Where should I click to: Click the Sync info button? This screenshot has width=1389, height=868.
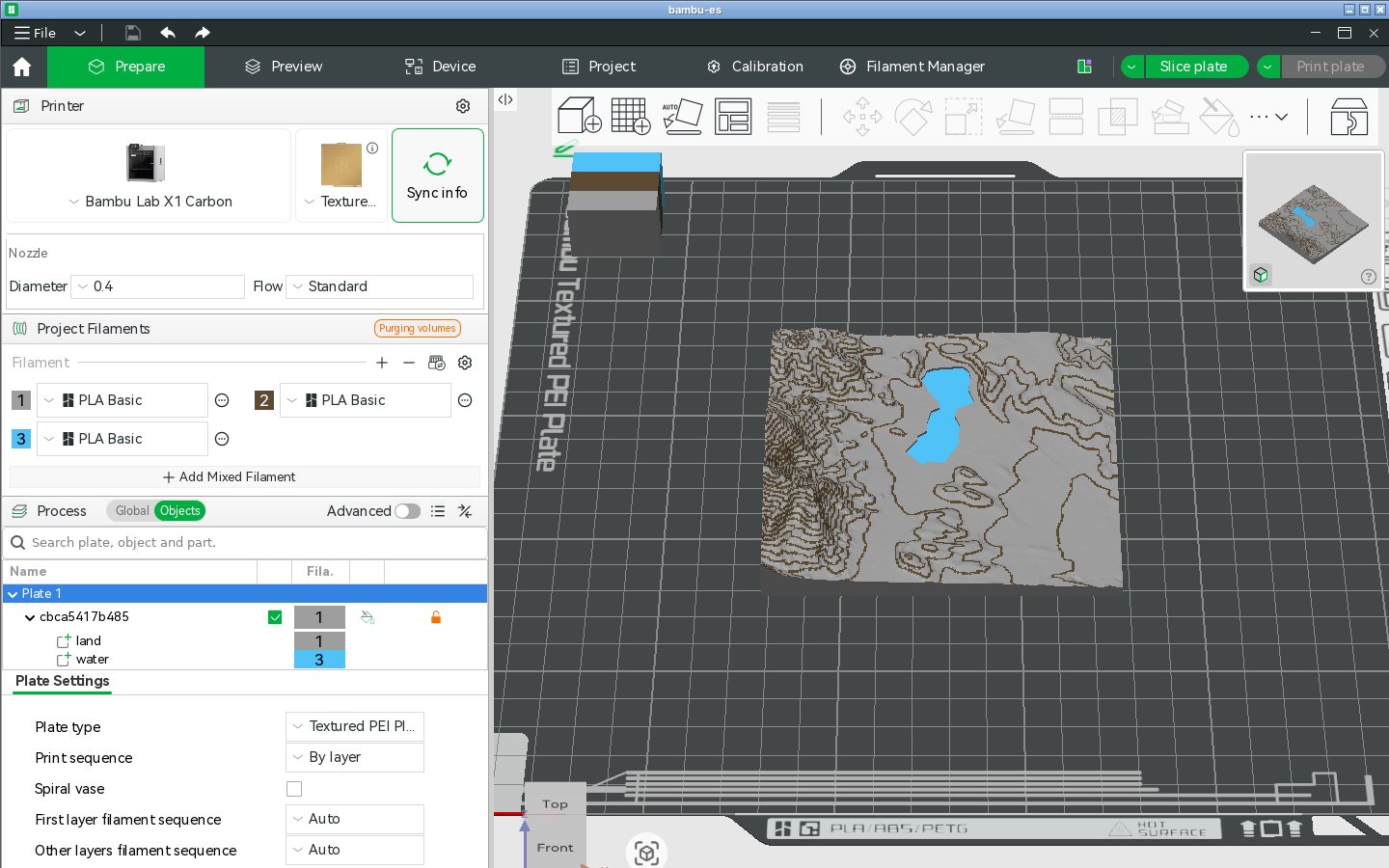pyautogui.click(x=437, y=176)
